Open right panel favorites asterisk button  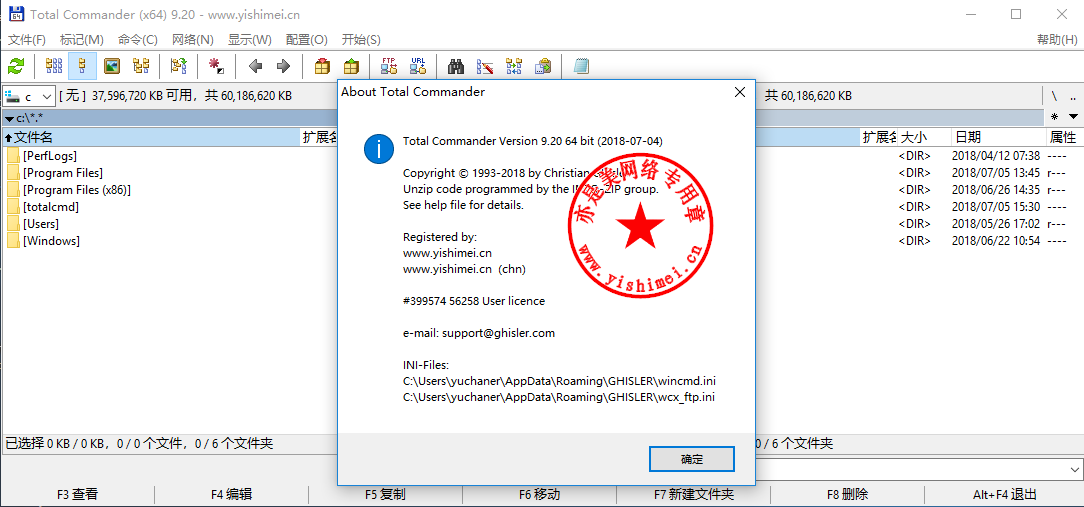coord(1055,116)
